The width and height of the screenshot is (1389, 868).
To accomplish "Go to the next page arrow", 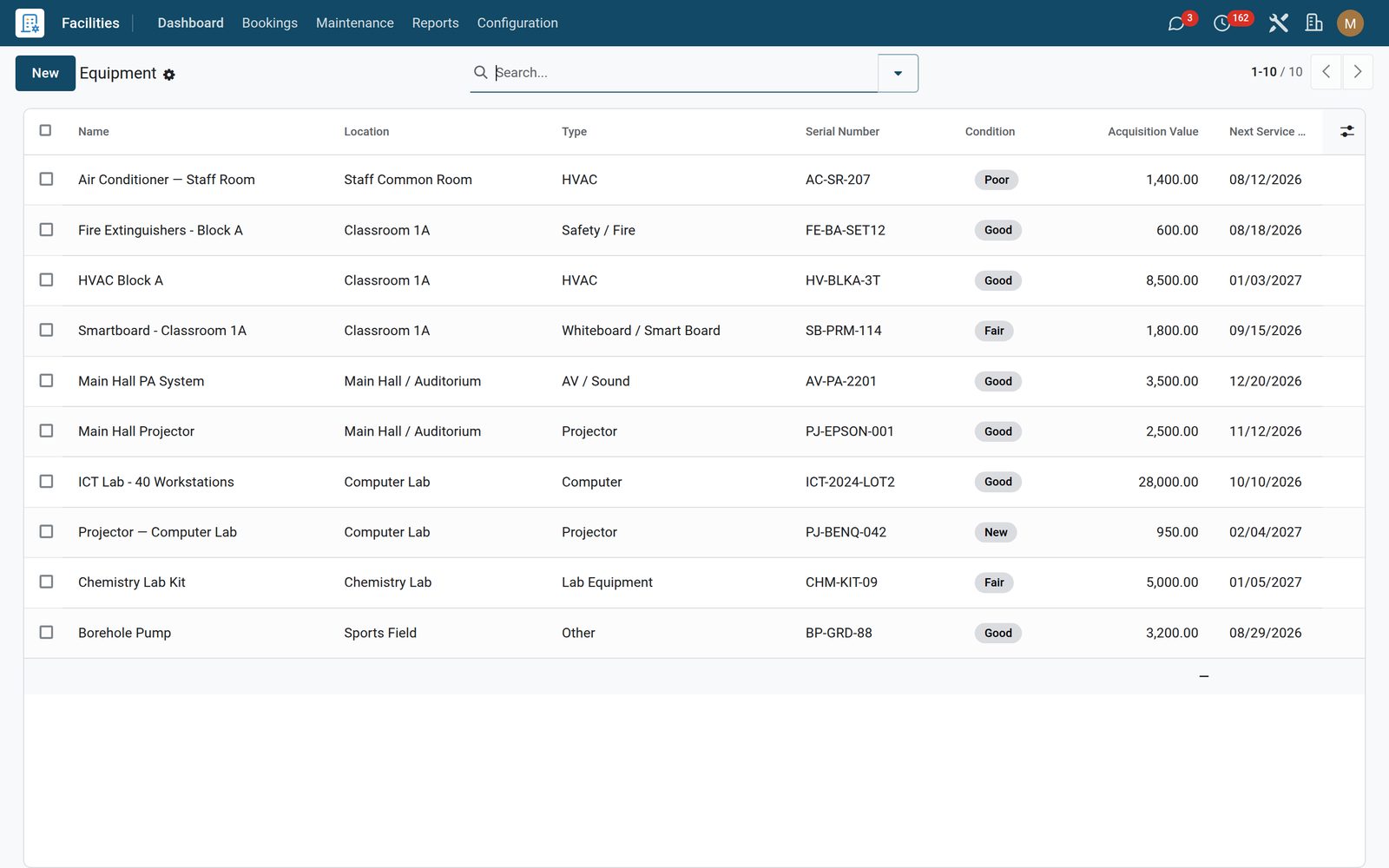I will point(1358,72).
